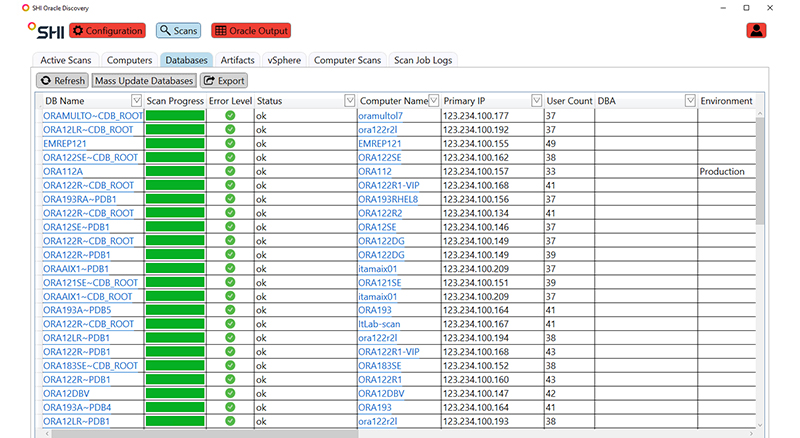This screenshot has height=438, width=800.
Task: Open the DB Name column filter dropdown
Action: point(137,101)
